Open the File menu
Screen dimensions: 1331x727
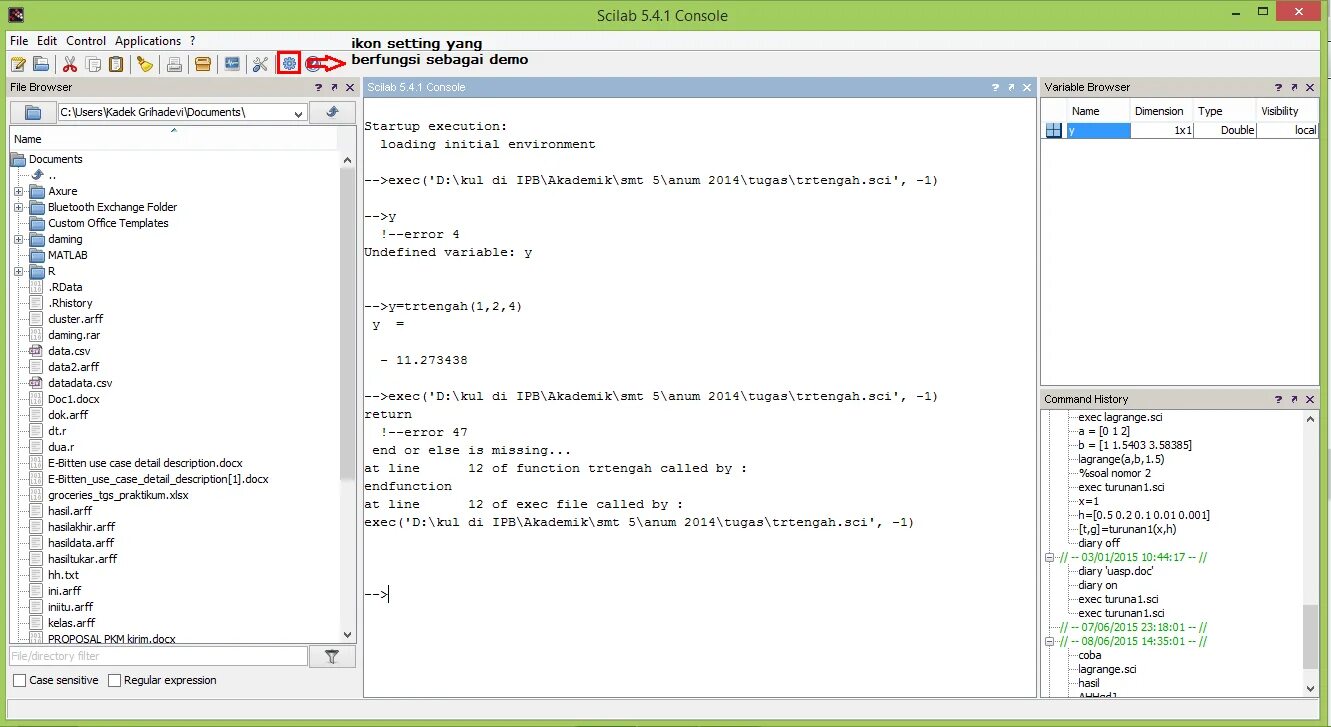tap(19, 41)
